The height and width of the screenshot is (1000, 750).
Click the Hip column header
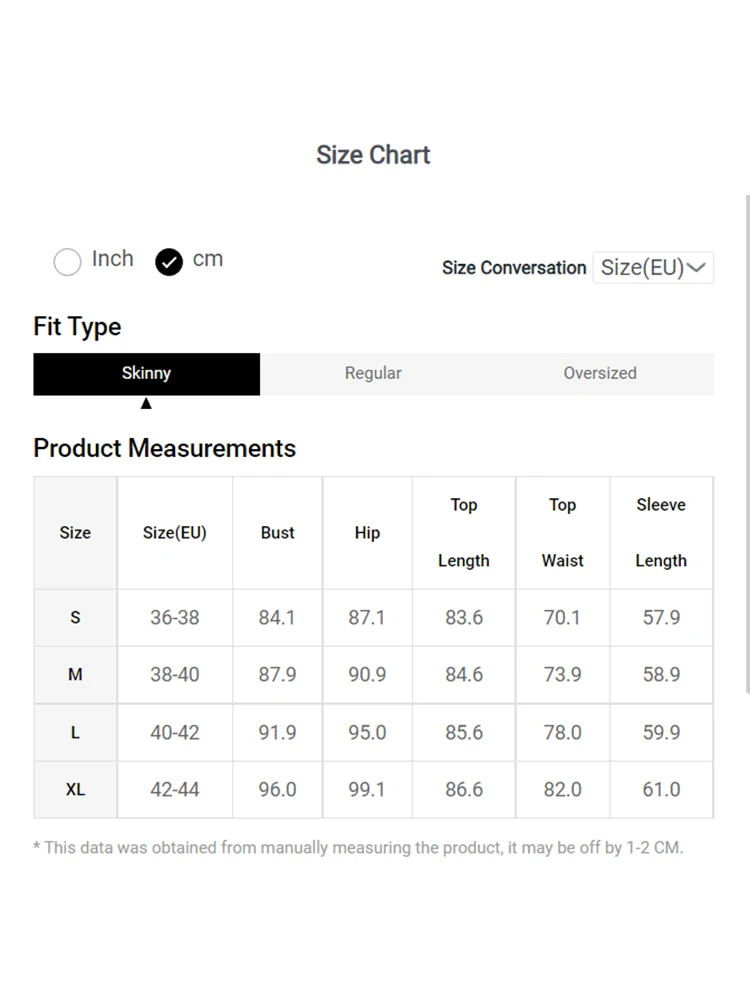tap(367, 533)
